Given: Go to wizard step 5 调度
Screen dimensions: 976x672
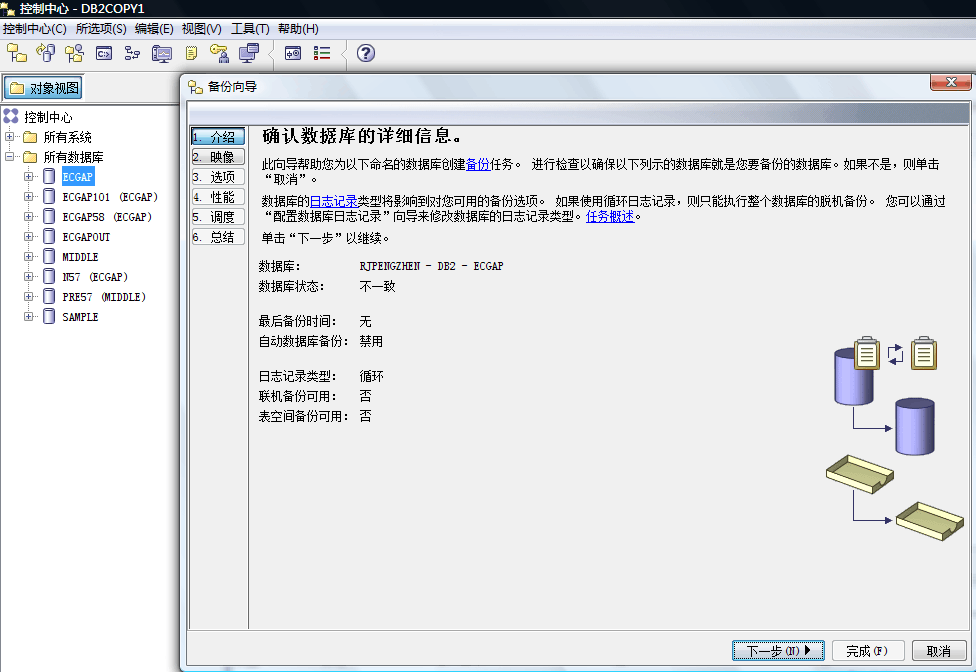Looking at the screenshot, I should [218, 217].
